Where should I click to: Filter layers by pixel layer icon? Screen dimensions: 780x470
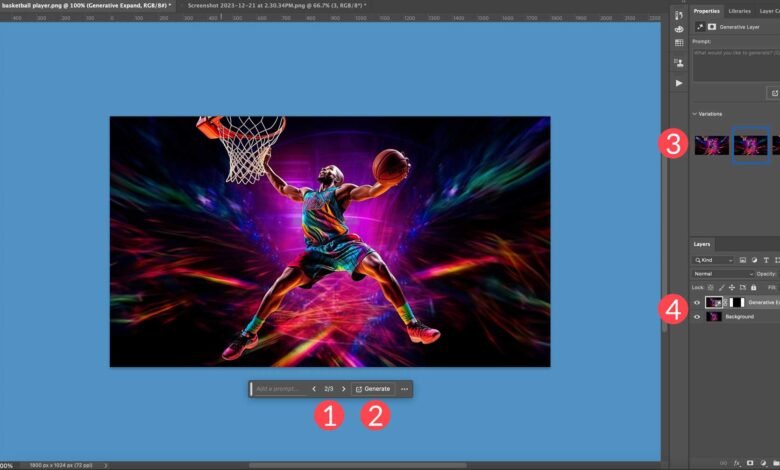(743, 260)
